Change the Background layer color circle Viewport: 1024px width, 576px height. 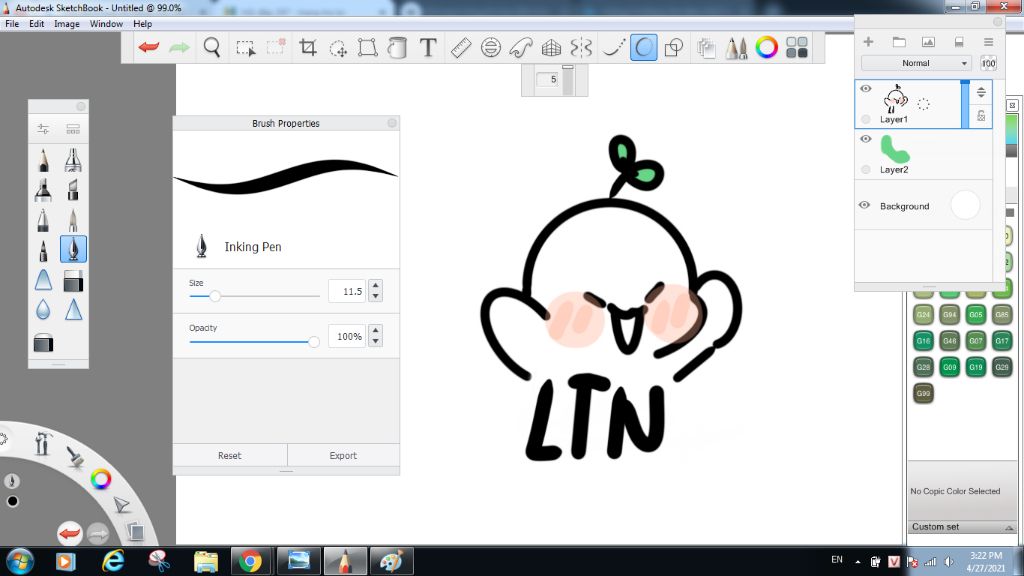(x=965, y=205)
